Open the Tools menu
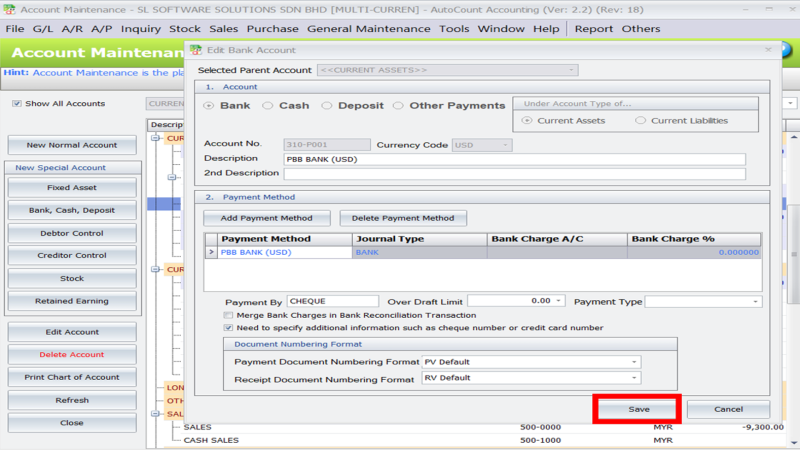This screenshot has height=450, width=800. (x=454, y=29)
